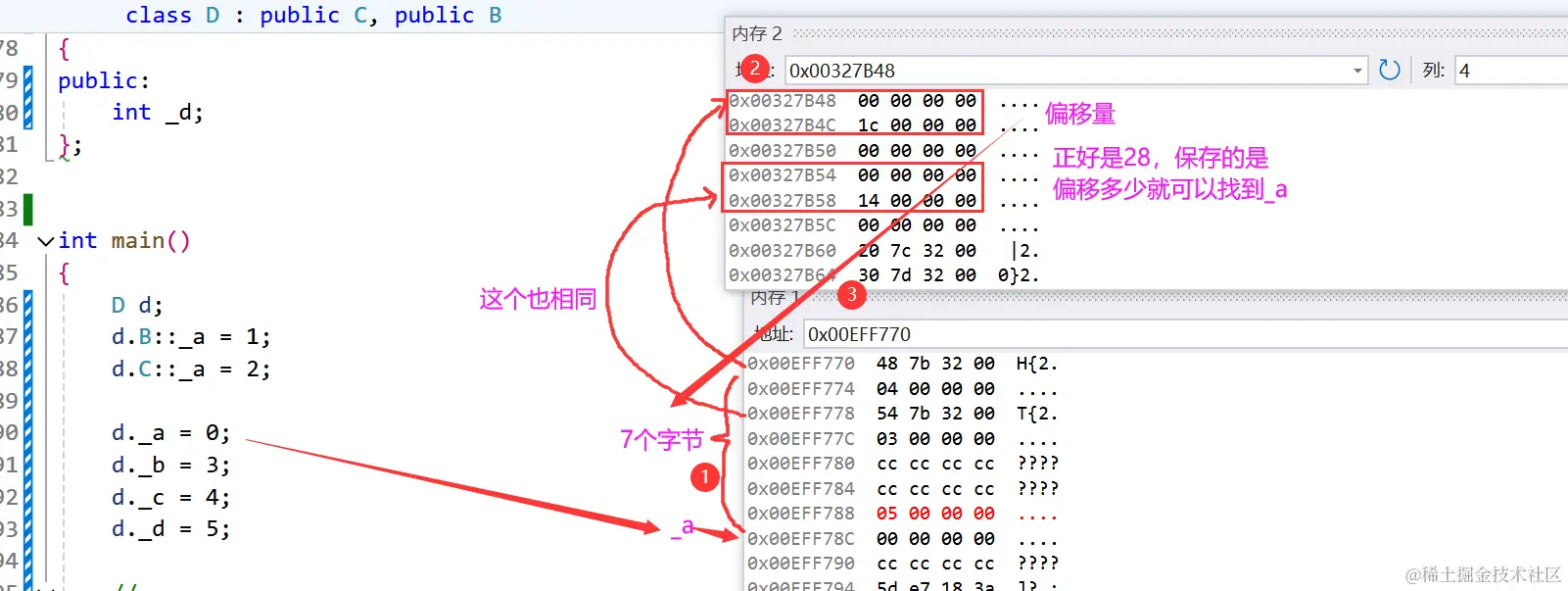Click the 'int main()' function signature
The height and width of the screenshot is (591, 1568).
pos(124,241)
